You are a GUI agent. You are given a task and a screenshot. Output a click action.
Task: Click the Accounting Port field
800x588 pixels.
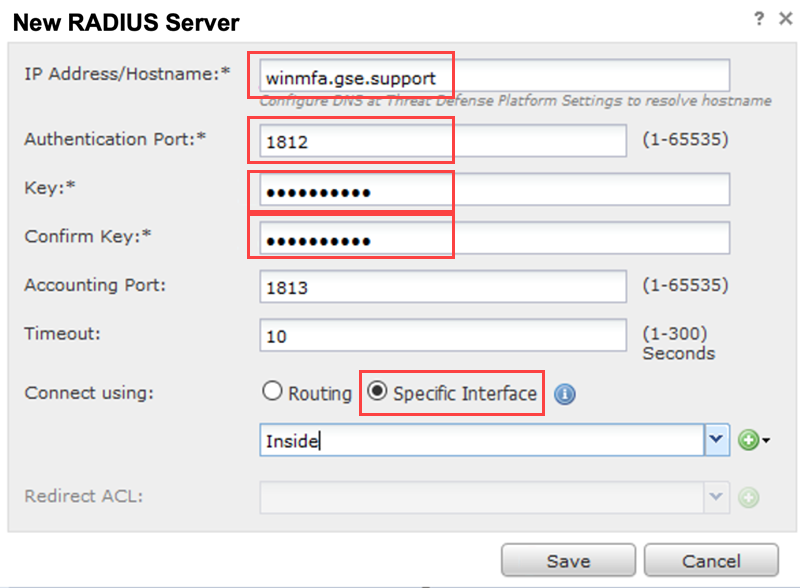[x=442, y=287]
